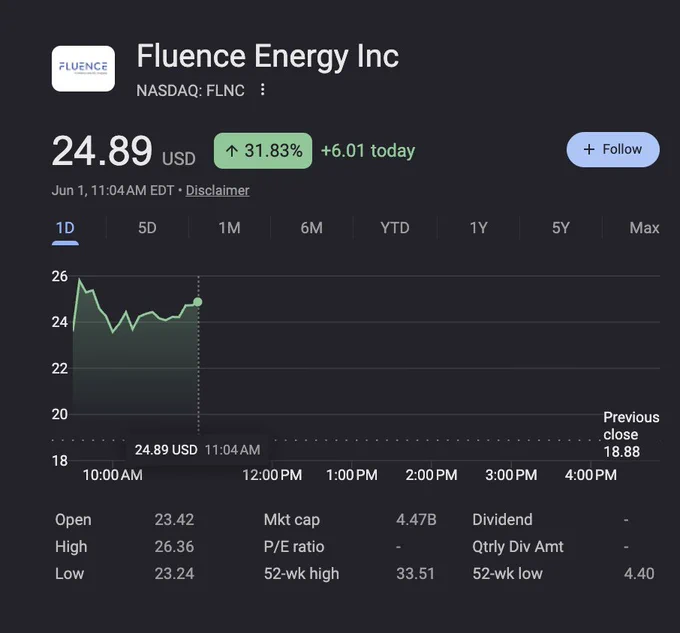The width and height of the screenshot is (680, 633).
Task: Click the Mkt cap value 4.47B
Action: (x=416, y=519)
